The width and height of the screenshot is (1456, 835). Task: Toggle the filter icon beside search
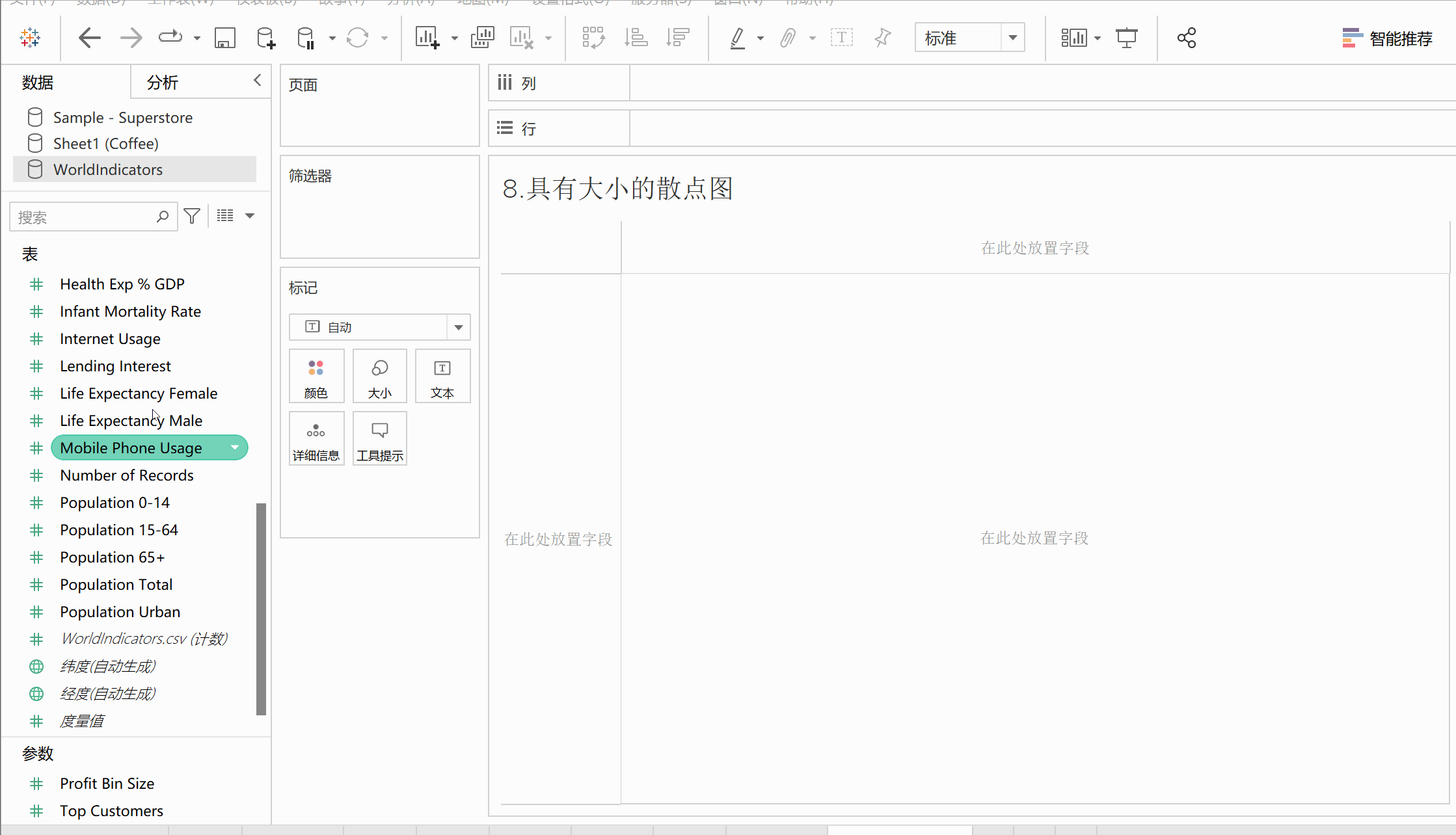coord(192,216)
